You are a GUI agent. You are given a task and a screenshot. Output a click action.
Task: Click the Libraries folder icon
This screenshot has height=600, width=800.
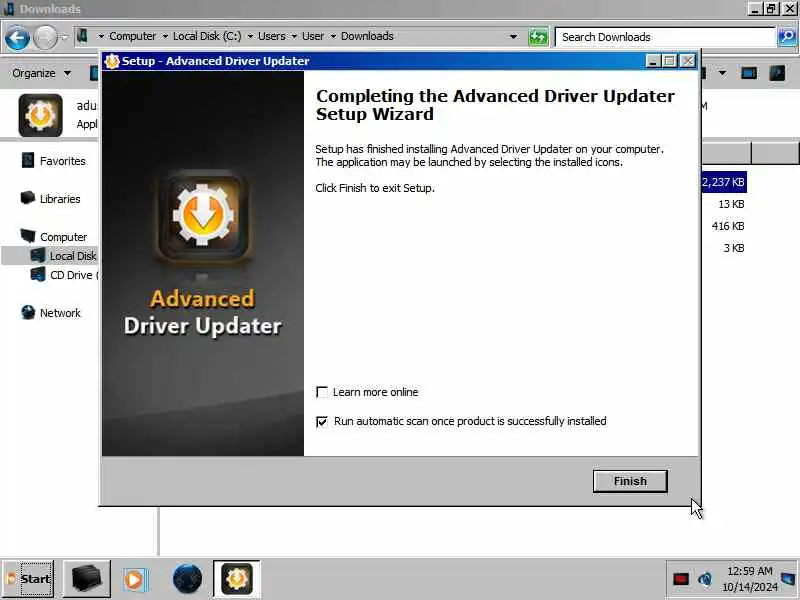tap(28, 198)
